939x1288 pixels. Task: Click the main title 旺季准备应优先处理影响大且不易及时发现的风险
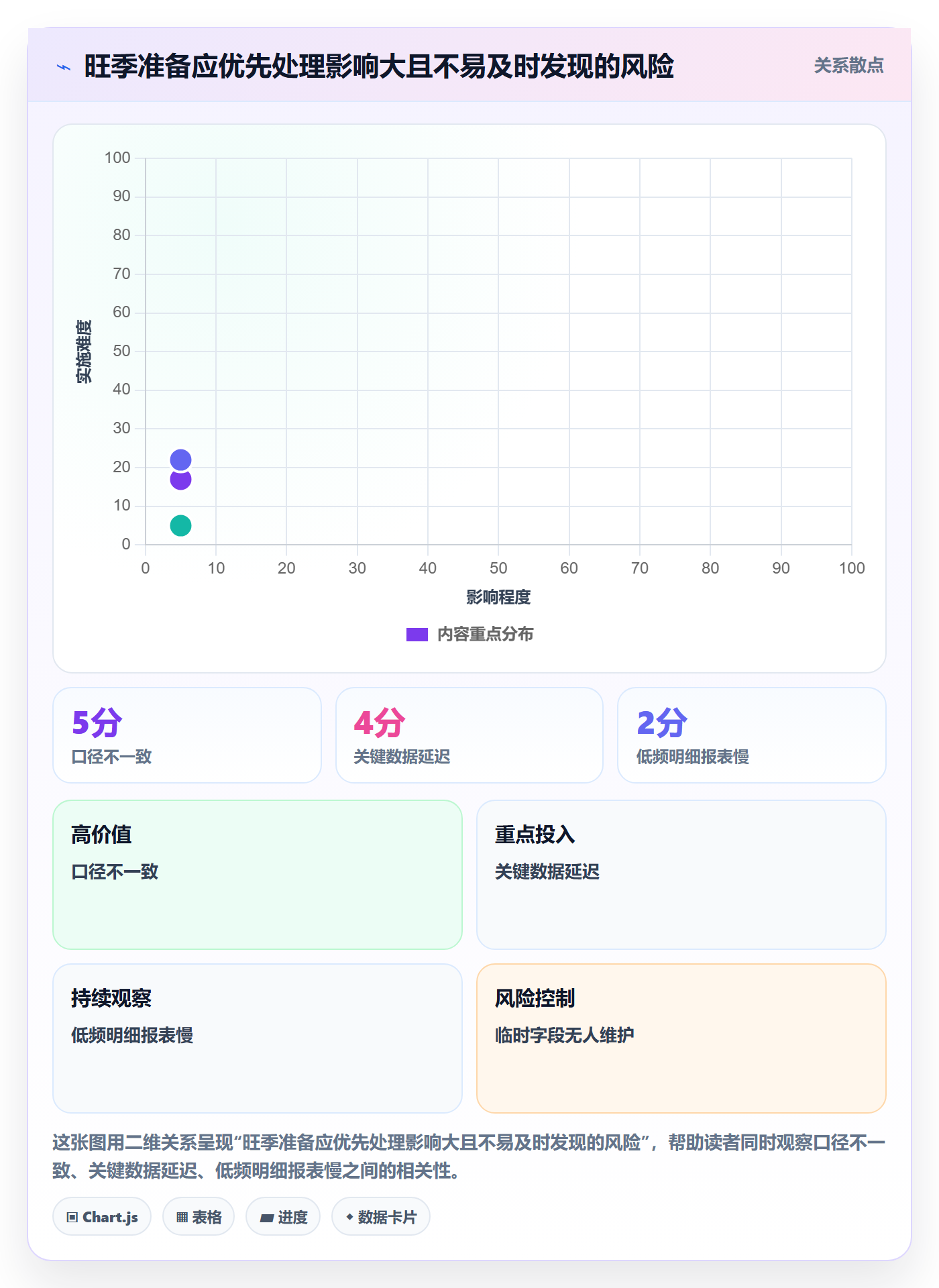379,66
